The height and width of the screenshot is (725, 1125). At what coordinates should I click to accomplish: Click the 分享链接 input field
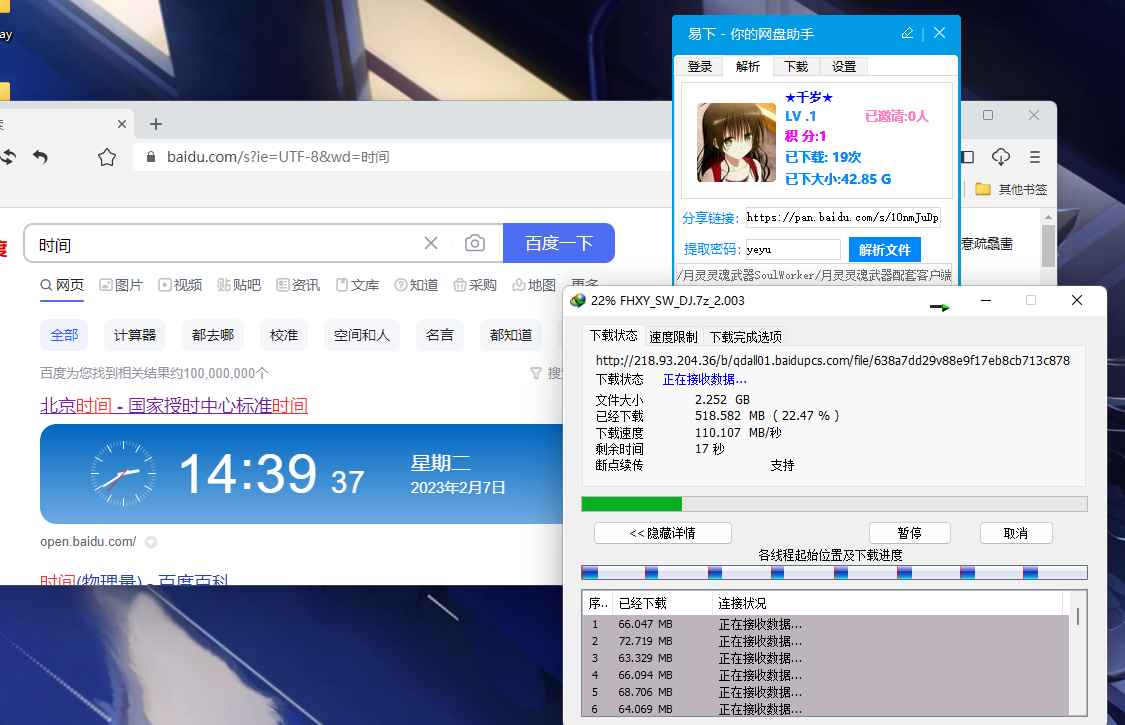843,217
